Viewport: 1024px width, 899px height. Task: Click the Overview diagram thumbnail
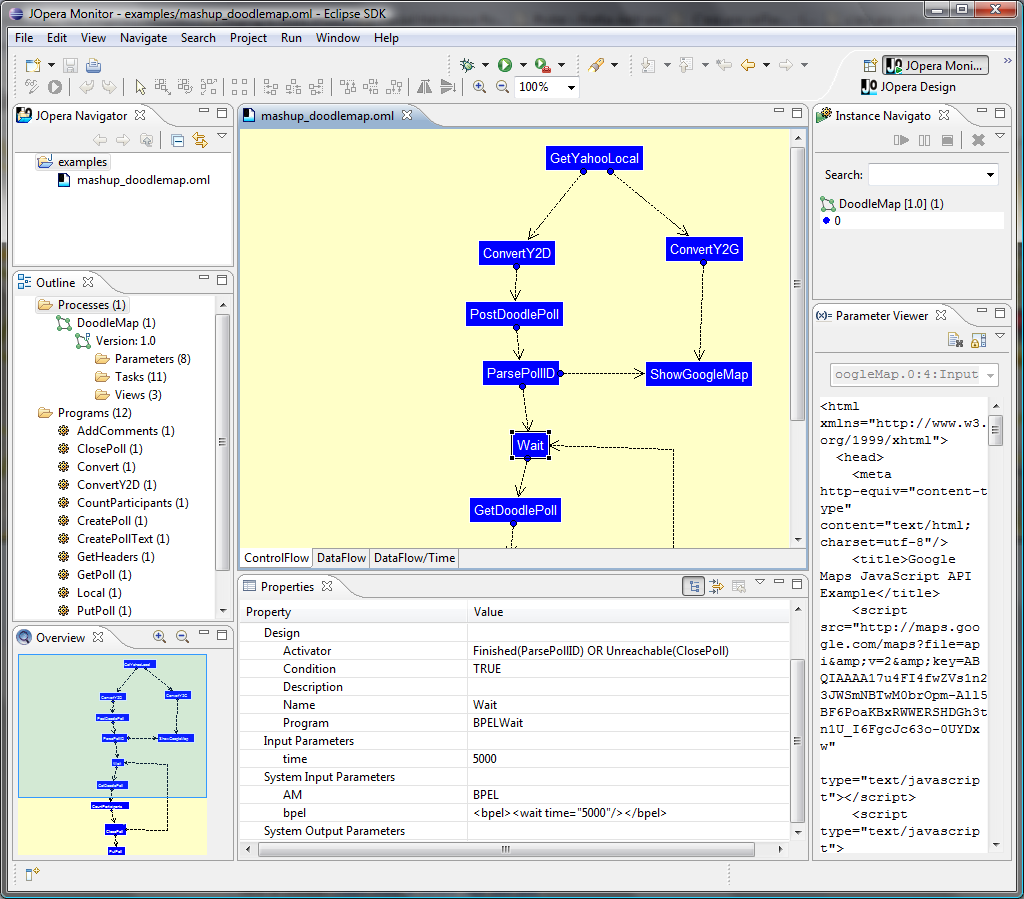[x=112, y=755]
